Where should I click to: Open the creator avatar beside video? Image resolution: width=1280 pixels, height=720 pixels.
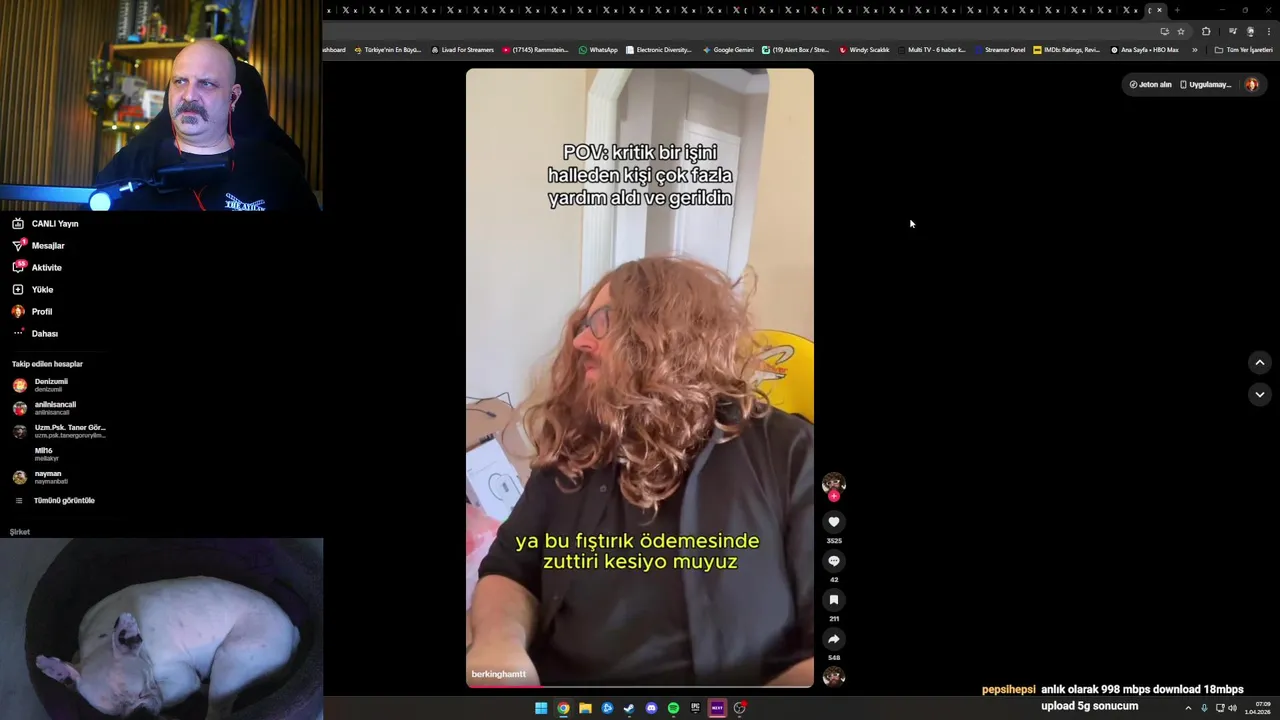pos(834,484)
